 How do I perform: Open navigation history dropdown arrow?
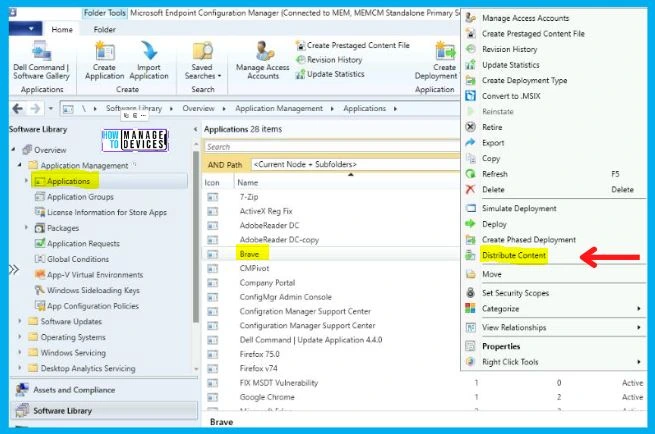(51, 109)
